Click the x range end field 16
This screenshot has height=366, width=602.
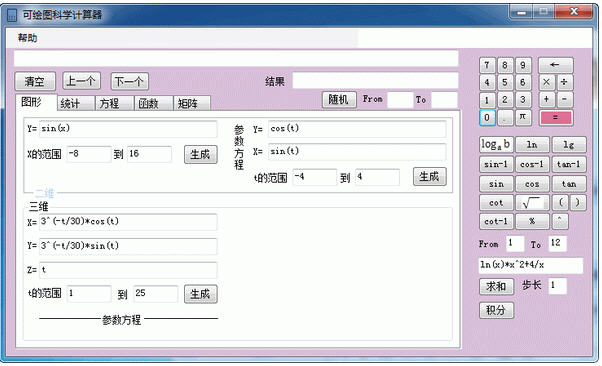[149, 154]
